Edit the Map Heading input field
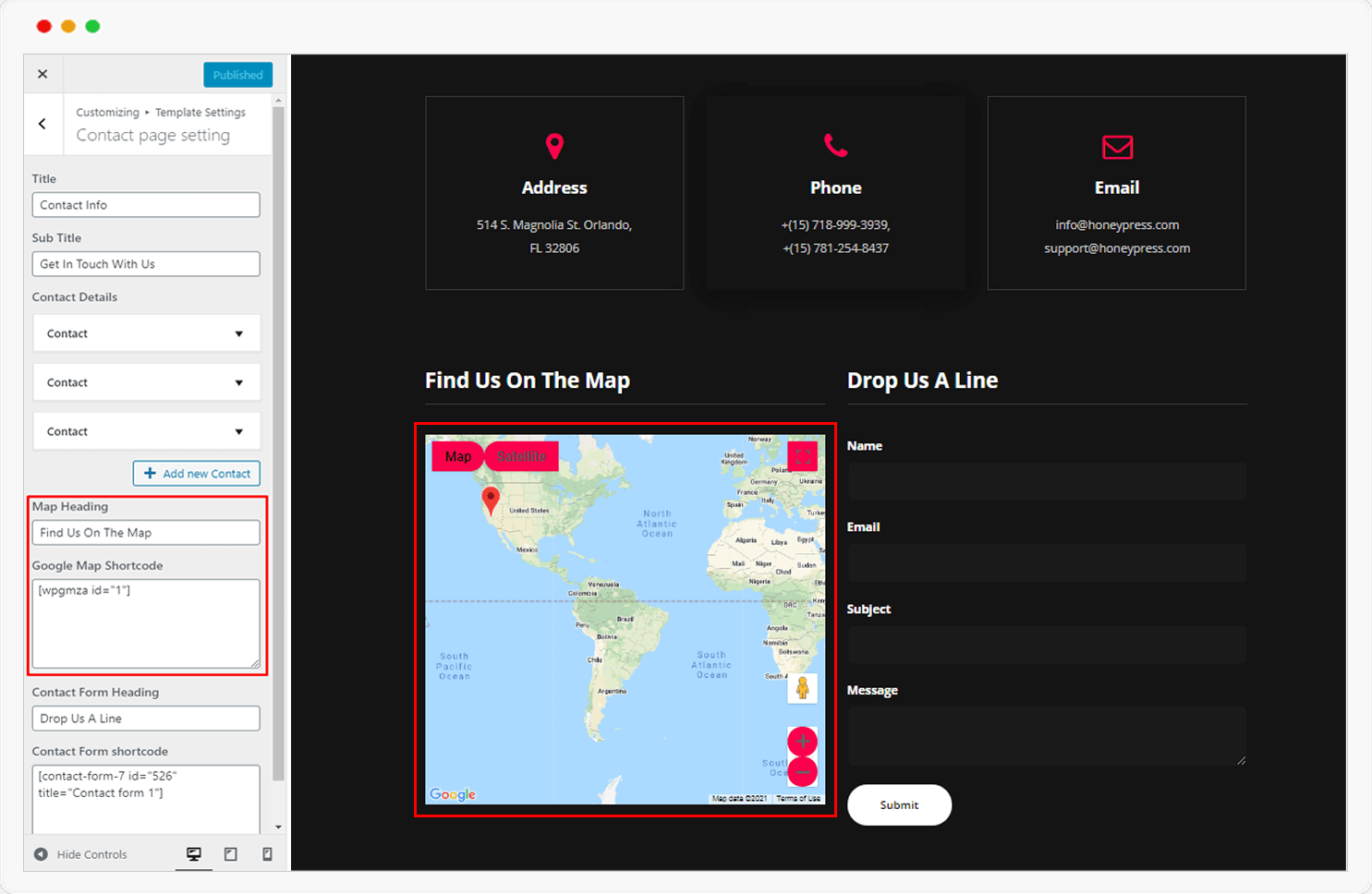1372x894 pixels. point(146,533)
